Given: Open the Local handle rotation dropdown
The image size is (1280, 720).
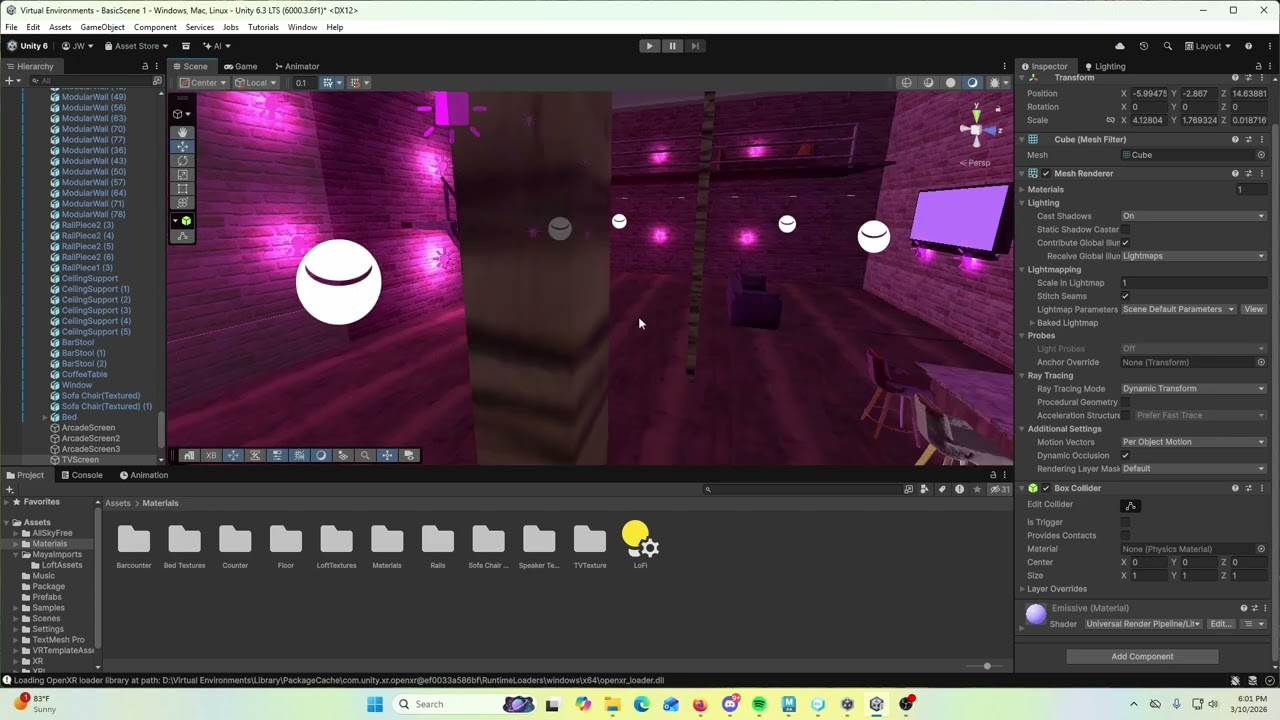Looking at the screenshot, I should tap(256, 83).
